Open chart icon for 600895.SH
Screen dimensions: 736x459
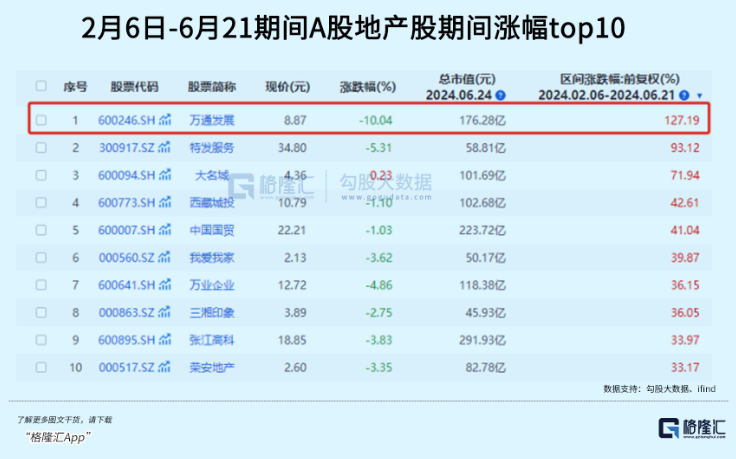click(x=165, y=338)
